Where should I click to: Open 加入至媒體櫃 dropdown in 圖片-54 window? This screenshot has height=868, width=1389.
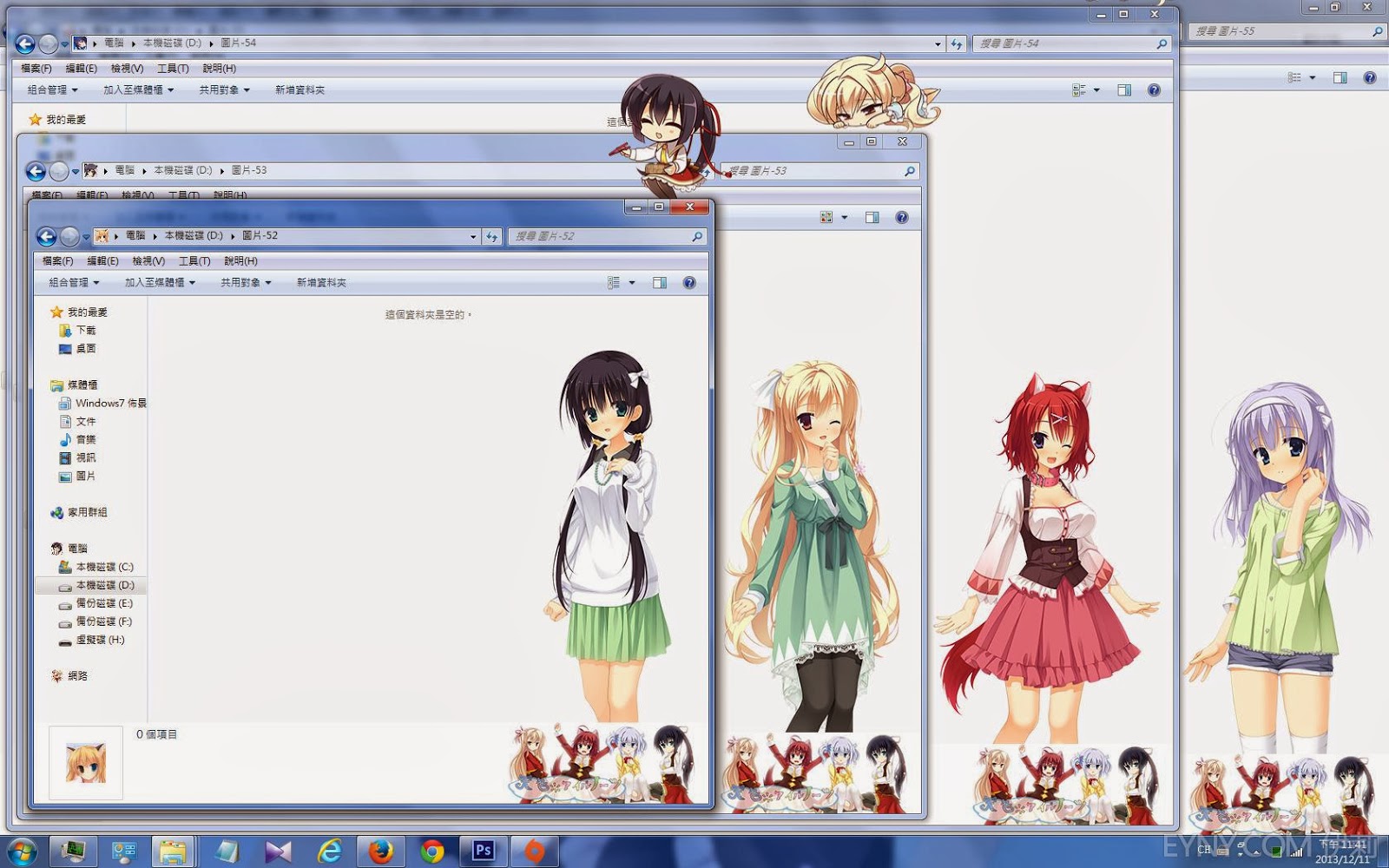[x=139, y=89]
